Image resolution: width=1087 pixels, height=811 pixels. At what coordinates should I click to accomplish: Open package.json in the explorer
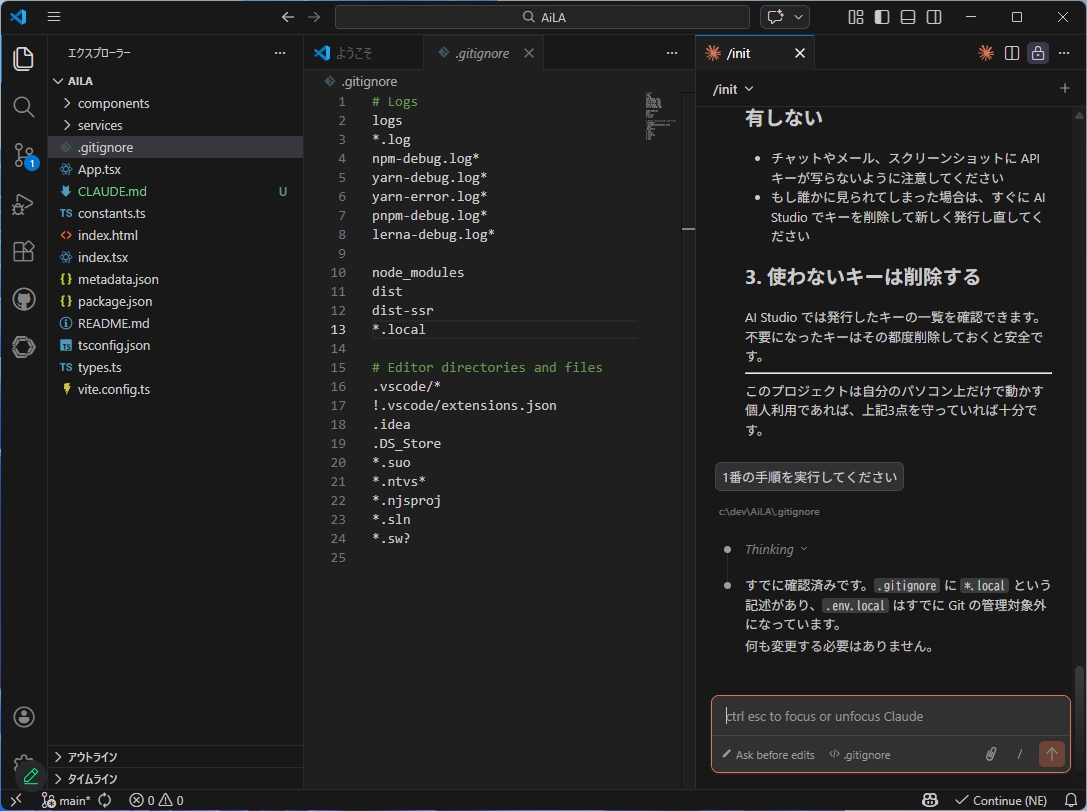coord(175,302)
